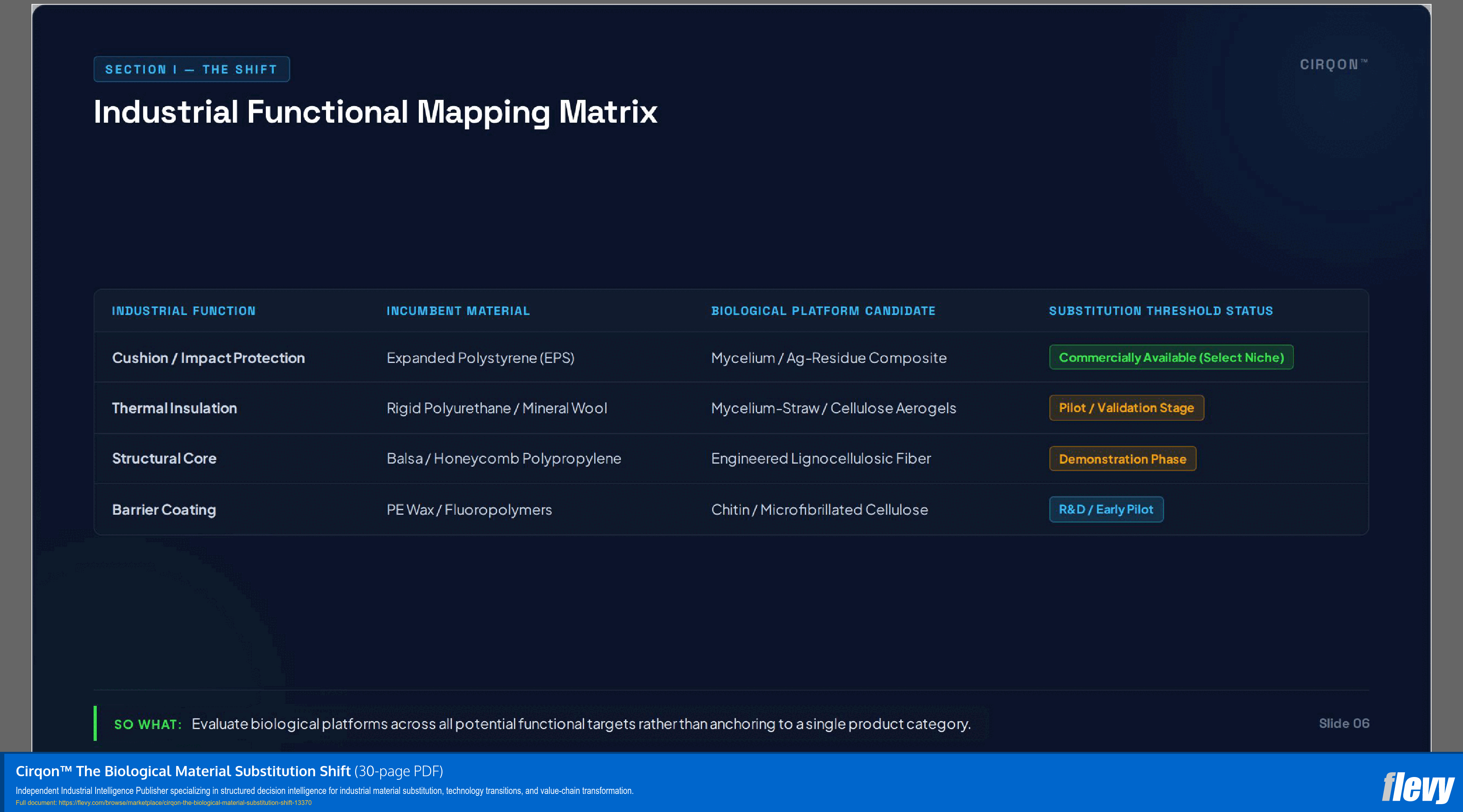Click the Balsa / Honeycomb Polypropylene cell
1463x812 pixels.
pos(504,458)
